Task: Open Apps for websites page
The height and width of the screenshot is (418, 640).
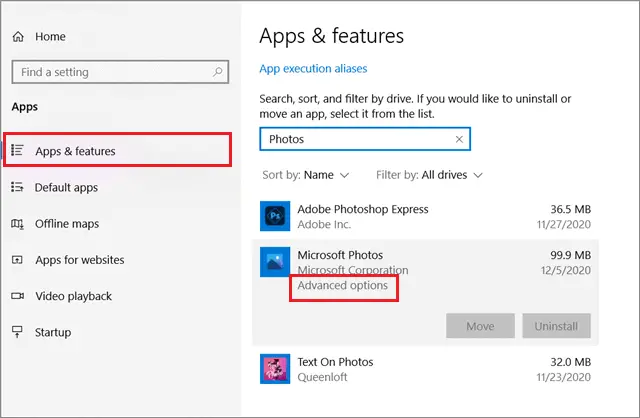Action: [x=80, y=260]
